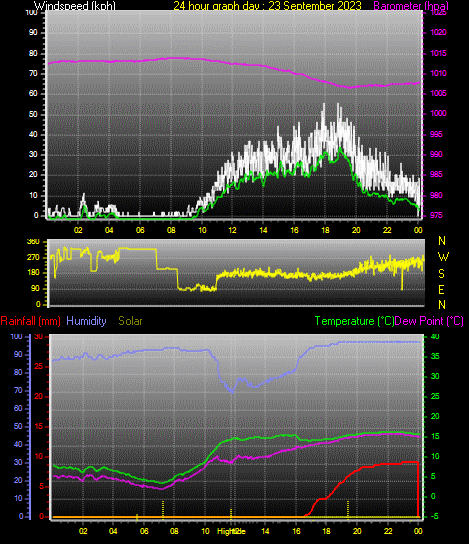The image size is (469, 544).
Task: Select the Barometer (hpa) legend label
Action: pos(411,6)
